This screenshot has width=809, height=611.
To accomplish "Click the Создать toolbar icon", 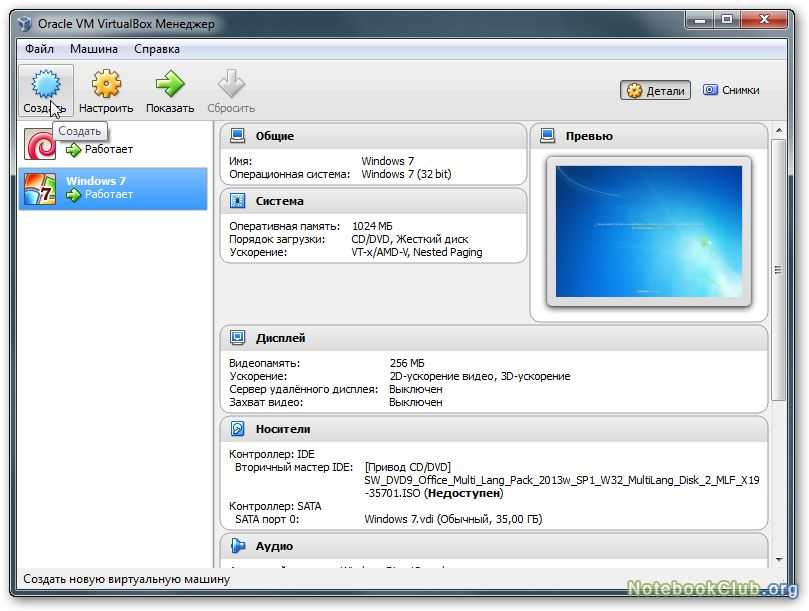I will pyautogui.click(x=46, y=84).
